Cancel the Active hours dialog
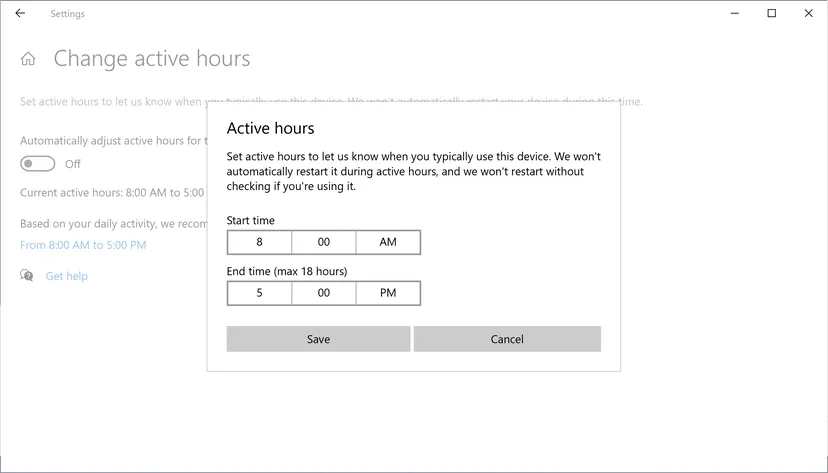Screen dimensions: 828x473 point(507,339)
